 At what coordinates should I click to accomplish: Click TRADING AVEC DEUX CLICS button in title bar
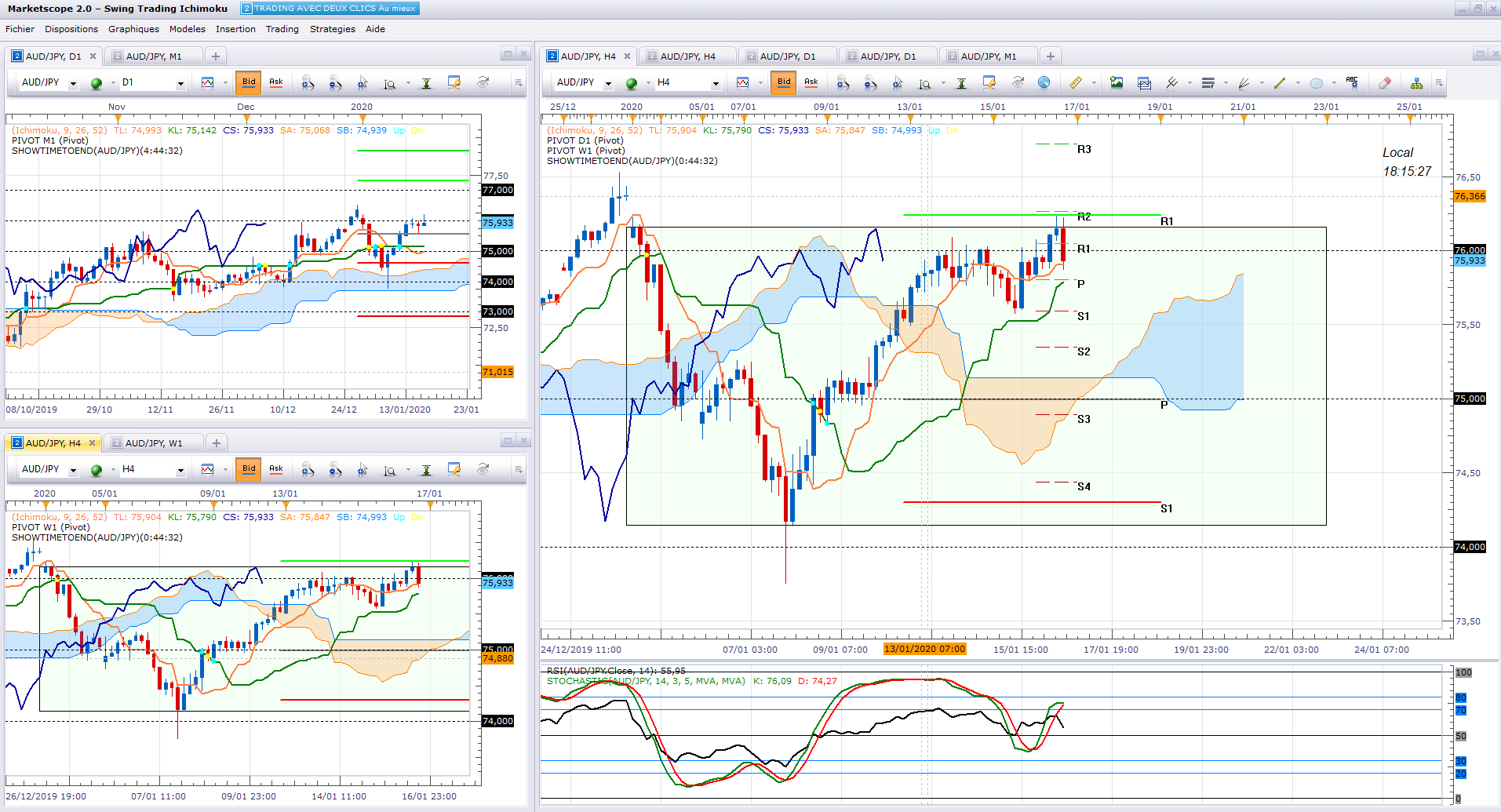pos(330,9)
